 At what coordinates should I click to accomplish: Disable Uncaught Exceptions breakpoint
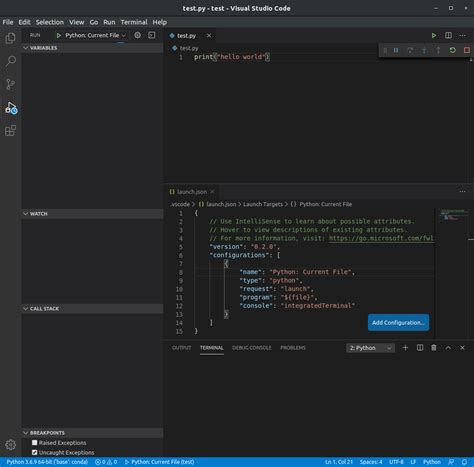pyautogui.click(x=34, y=452)
